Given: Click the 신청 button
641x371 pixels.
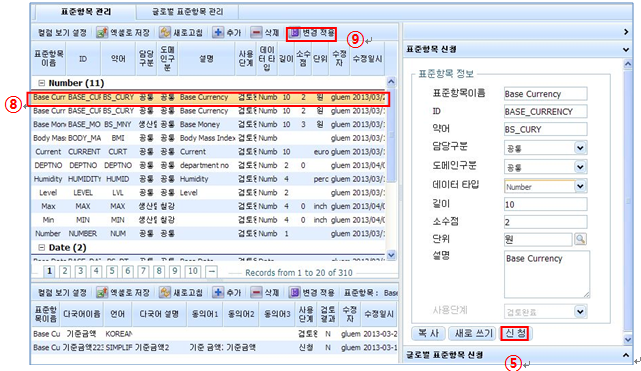Looking at the screenshot, I should (515, 333).
